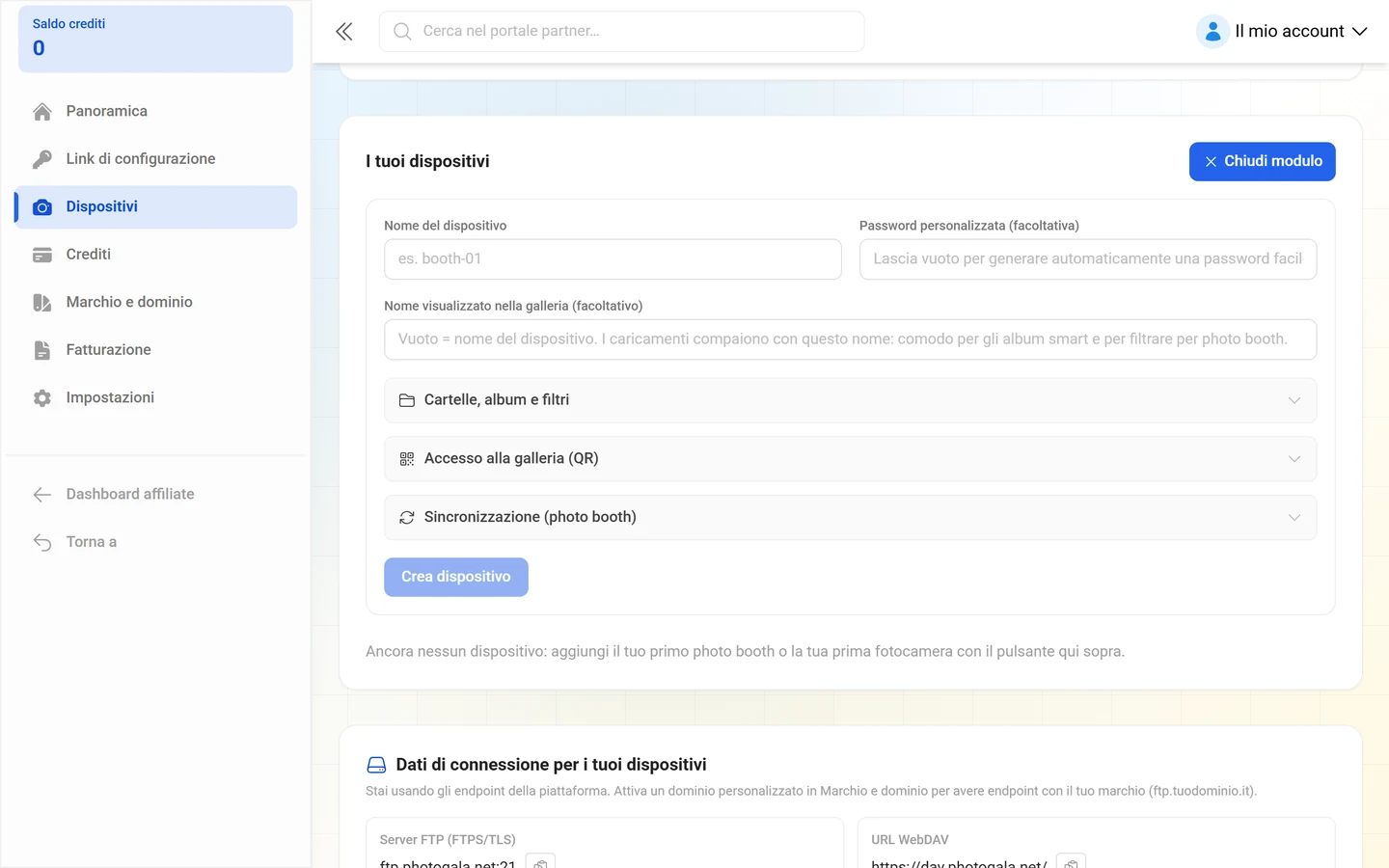The width and height of the screenshot is (1389, 868).
Task: Click the Panoramica home icon
Action: coord(42,112)
